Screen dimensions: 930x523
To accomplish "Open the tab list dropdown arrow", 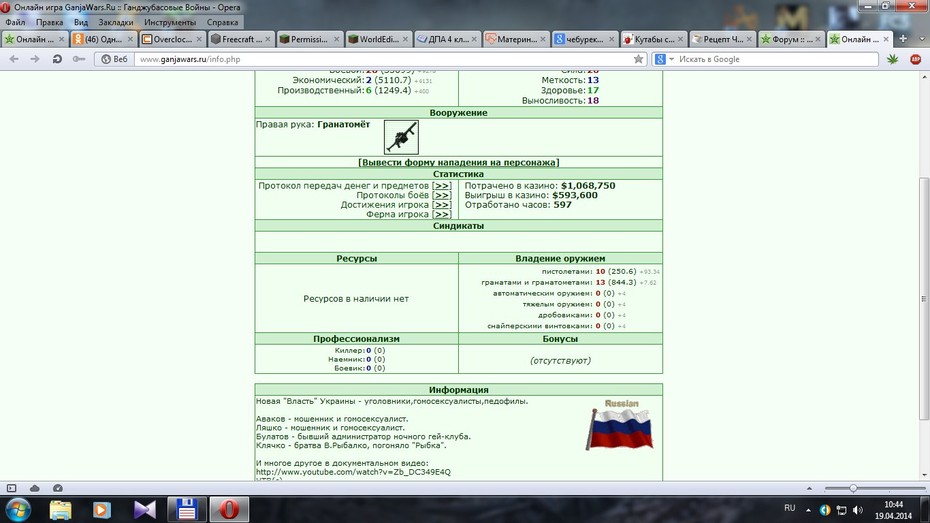I will coord(922,39).
